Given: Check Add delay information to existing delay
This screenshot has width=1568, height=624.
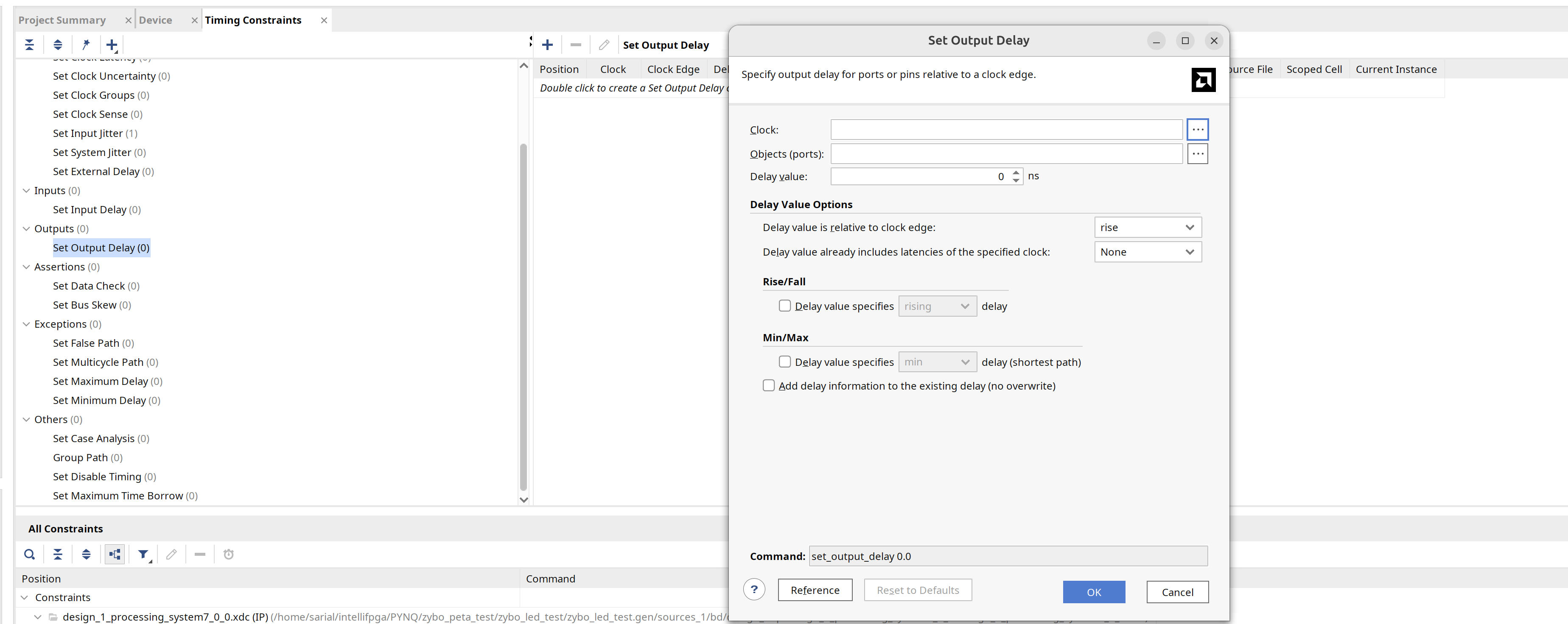Looking at the screenshot, I should click(x=769, y=386).
